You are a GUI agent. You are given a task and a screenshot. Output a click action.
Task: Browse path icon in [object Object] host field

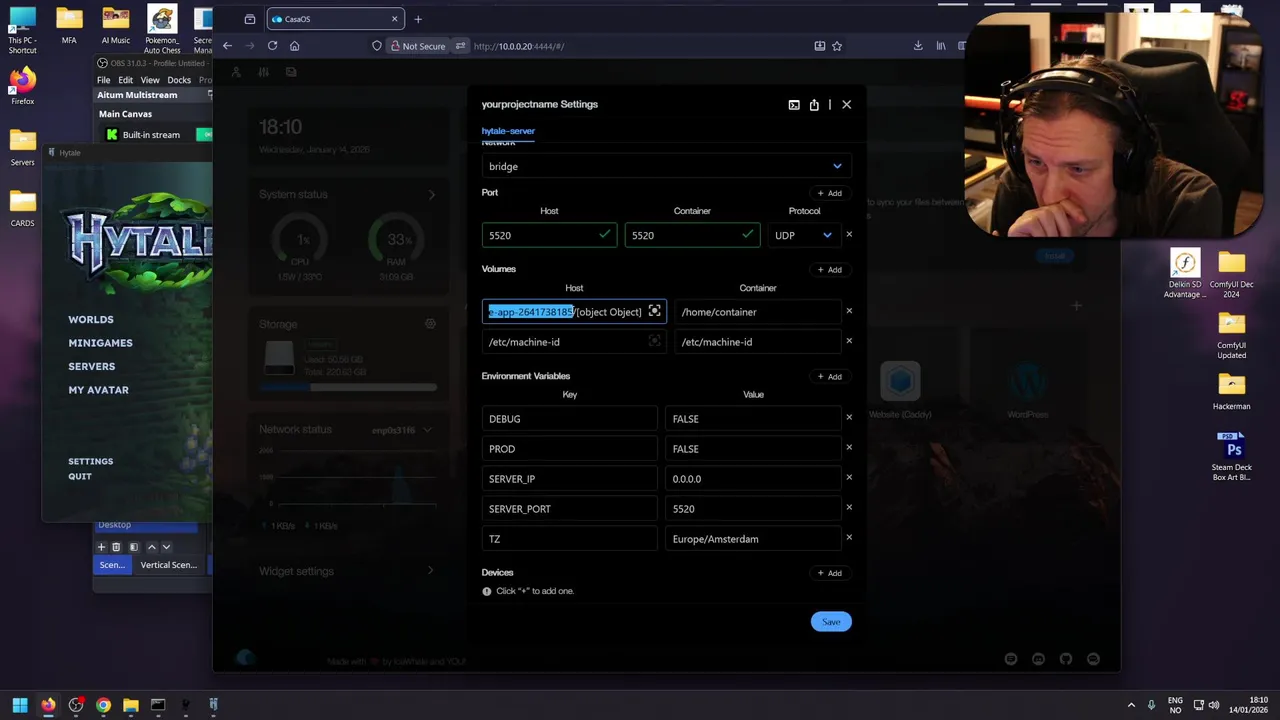[x=654, y=311]
